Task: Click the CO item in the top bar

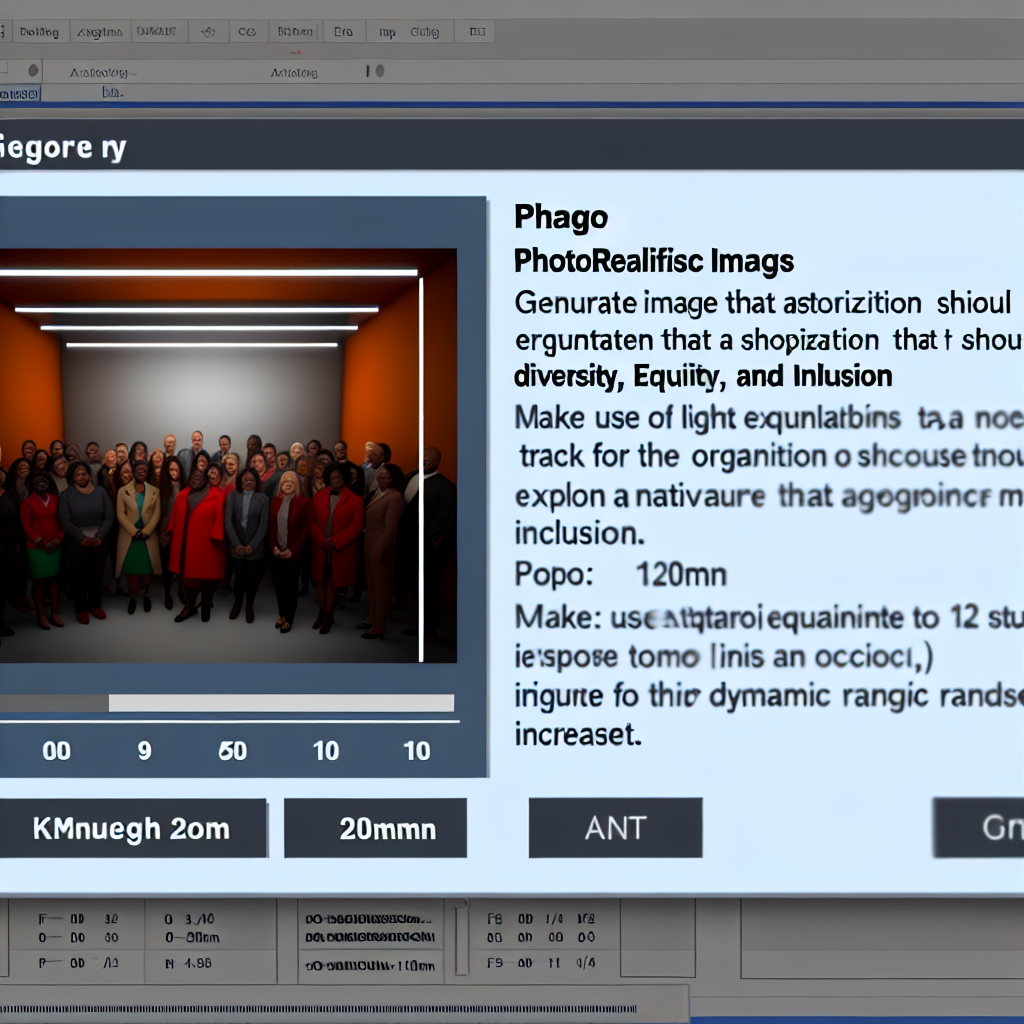Action: [247, 31]
